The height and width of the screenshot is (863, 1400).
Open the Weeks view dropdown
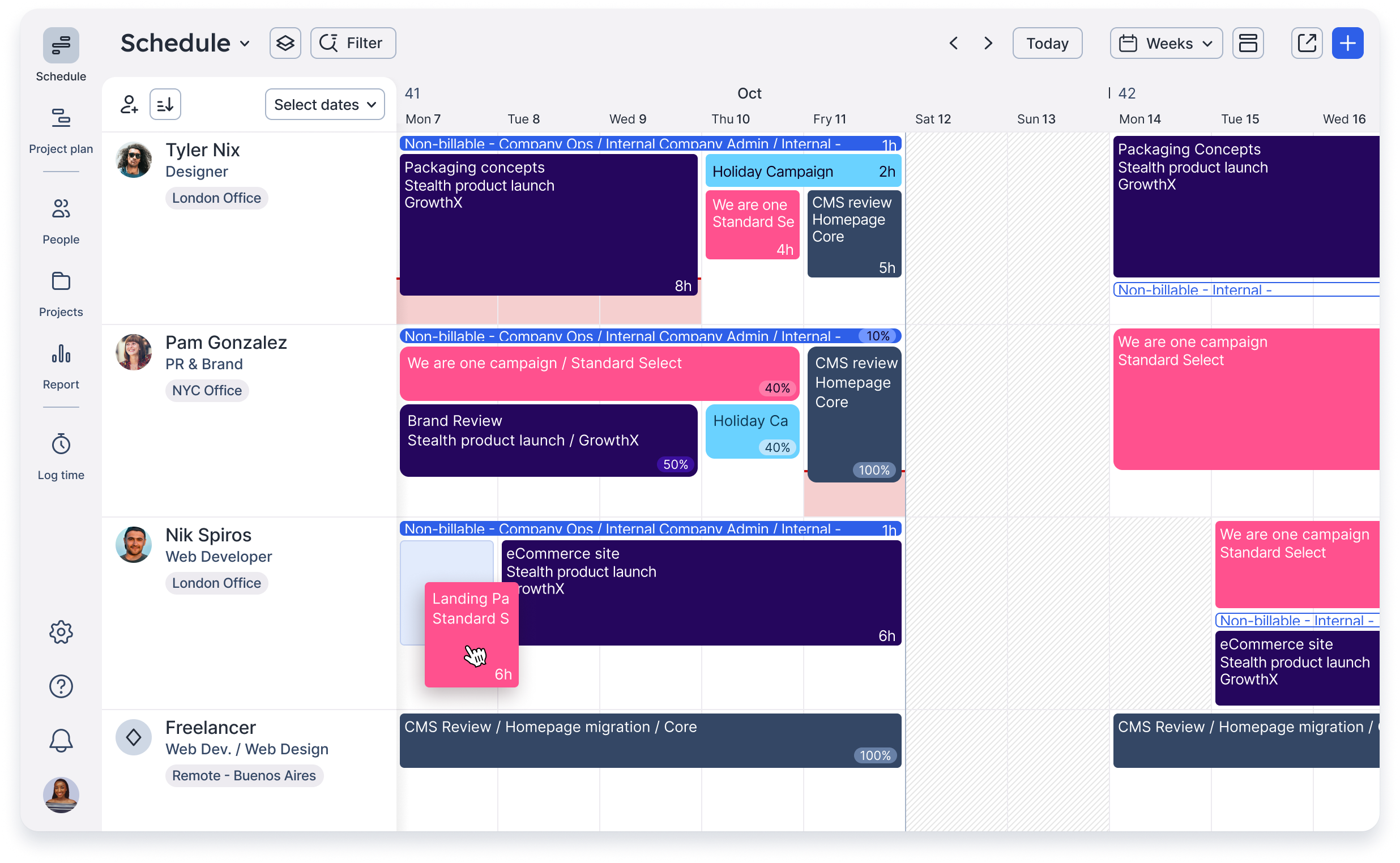pyautogui.click(x=1166, y=44)
